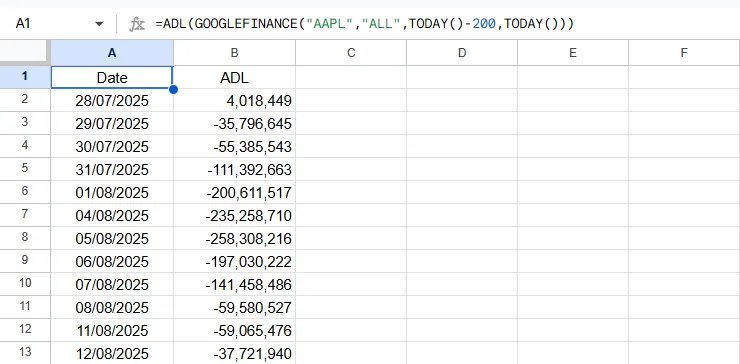Select cell with date 04/08/2025
Screen dimensions: 740x364
pyautogui.click(x=112, y=215)
